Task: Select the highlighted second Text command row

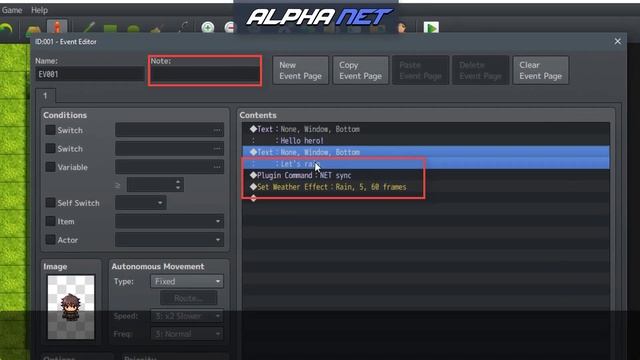Action: 426,152
